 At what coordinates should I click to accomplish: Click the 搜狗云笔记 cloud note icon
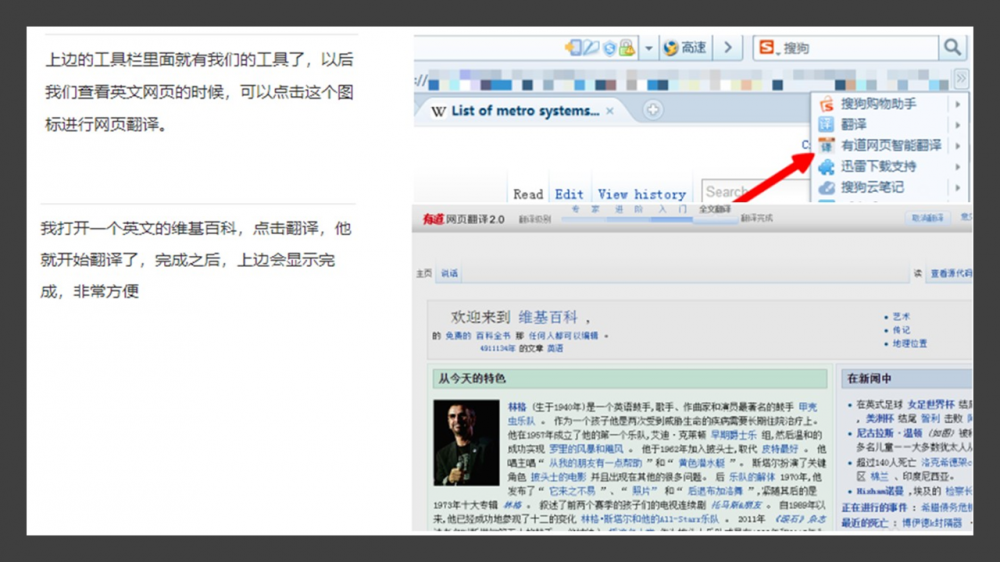tap(826, 187)
